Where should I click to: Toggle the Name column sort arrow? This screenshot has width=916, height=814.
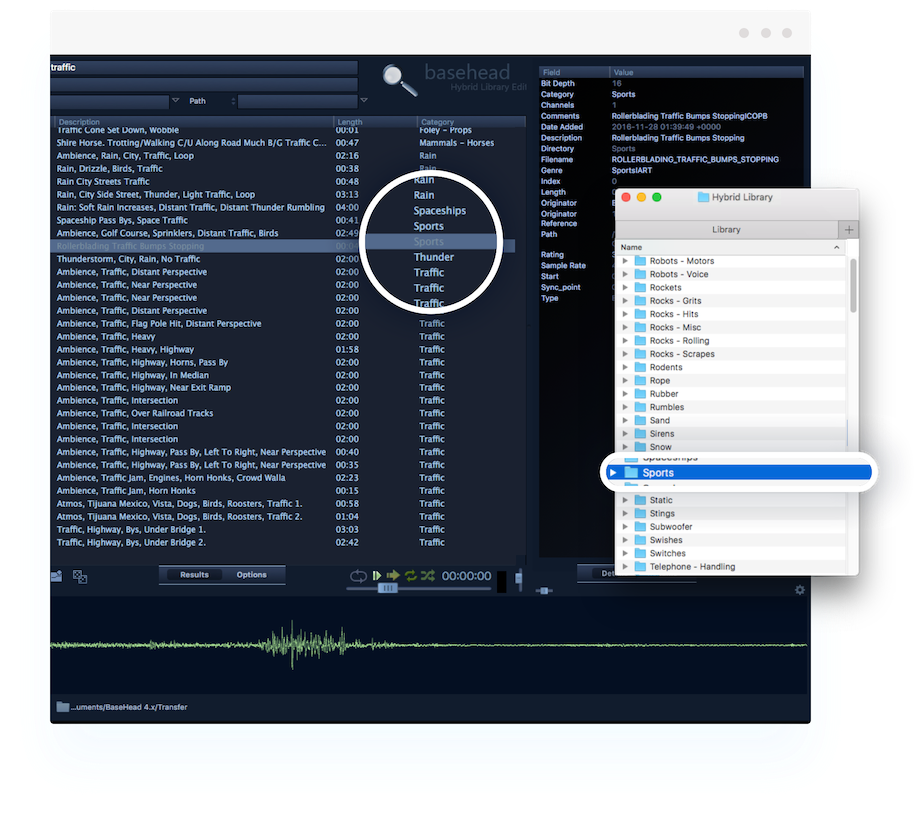click(837, 247)
